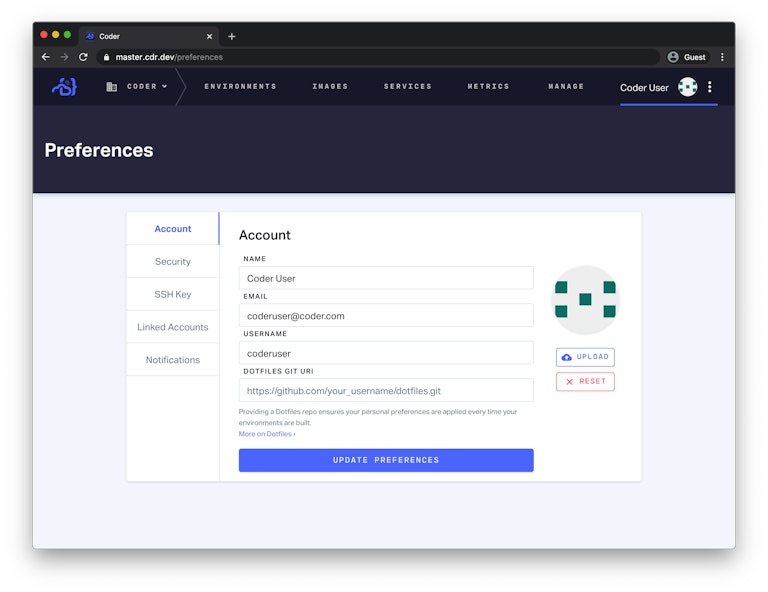Navigate to Metrics
Screen dimensions: 768x592
click(x=488, y=86)
